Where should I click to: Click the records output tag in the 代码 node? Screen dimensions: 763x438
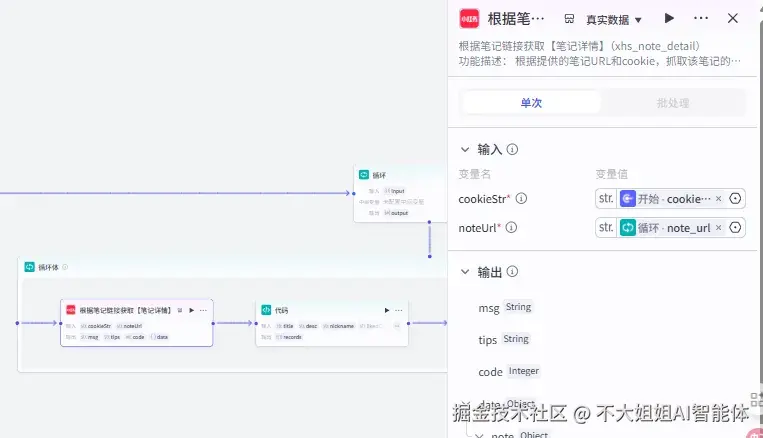[x=289, y=337]
